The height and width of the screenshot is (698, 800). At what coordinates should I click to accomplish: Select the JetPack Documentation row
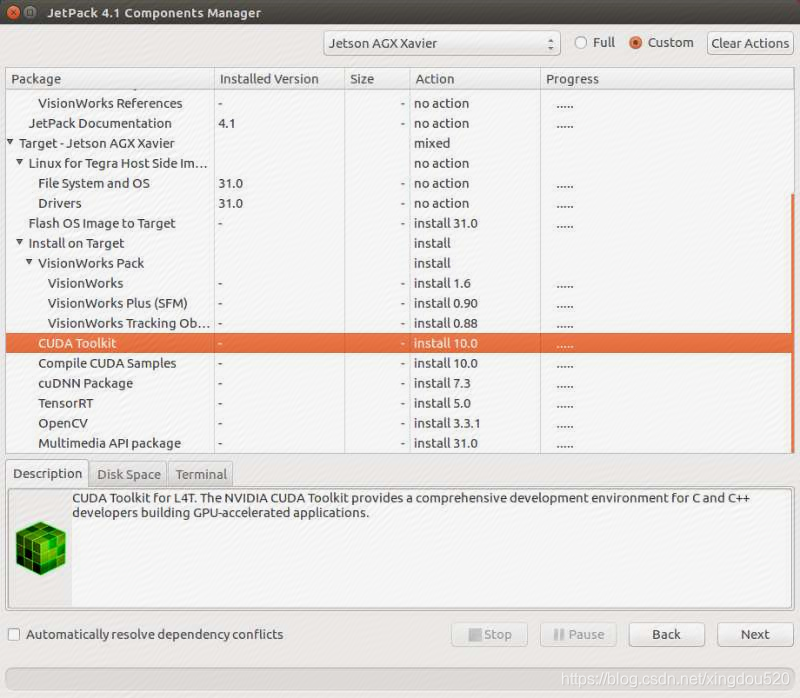point(398,123)
